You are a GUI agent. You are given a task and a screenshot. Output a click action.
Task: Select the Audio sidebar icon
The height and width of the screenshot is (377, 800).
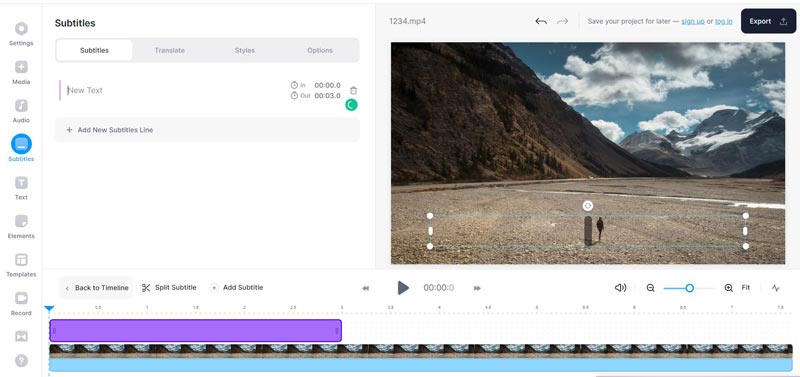pyautogui.click(x=21, y=106)
